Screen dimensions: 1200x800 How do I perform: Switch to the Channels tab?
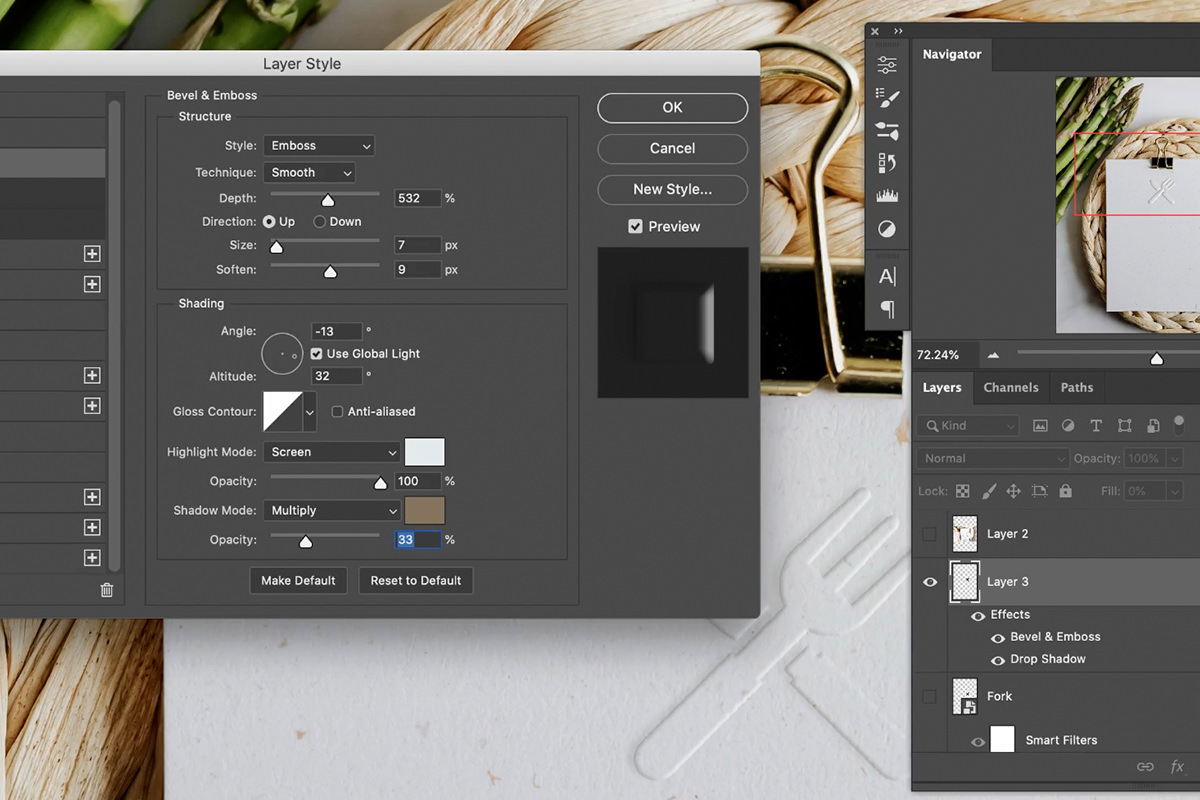tap(1011, 387)
